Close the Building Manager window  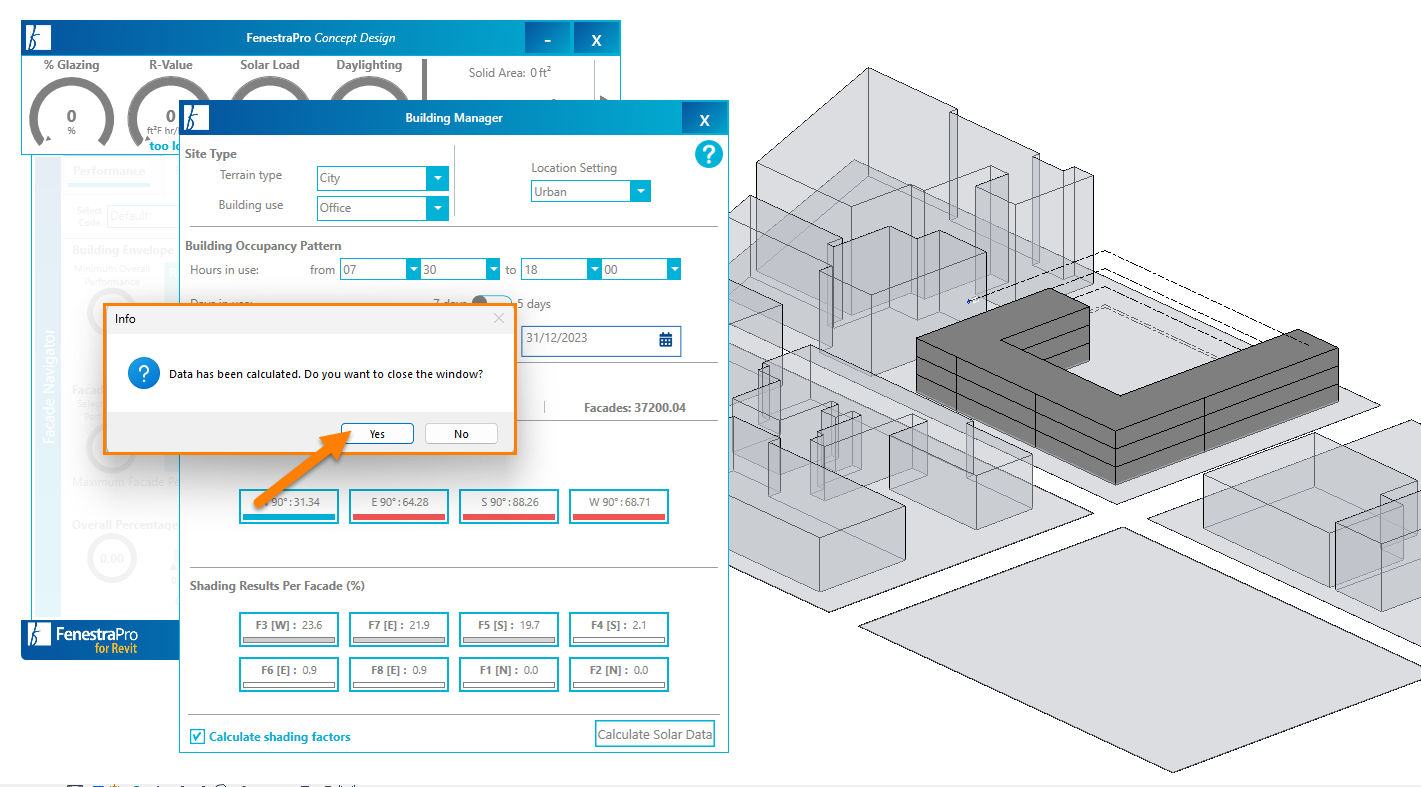coord(704,119)
